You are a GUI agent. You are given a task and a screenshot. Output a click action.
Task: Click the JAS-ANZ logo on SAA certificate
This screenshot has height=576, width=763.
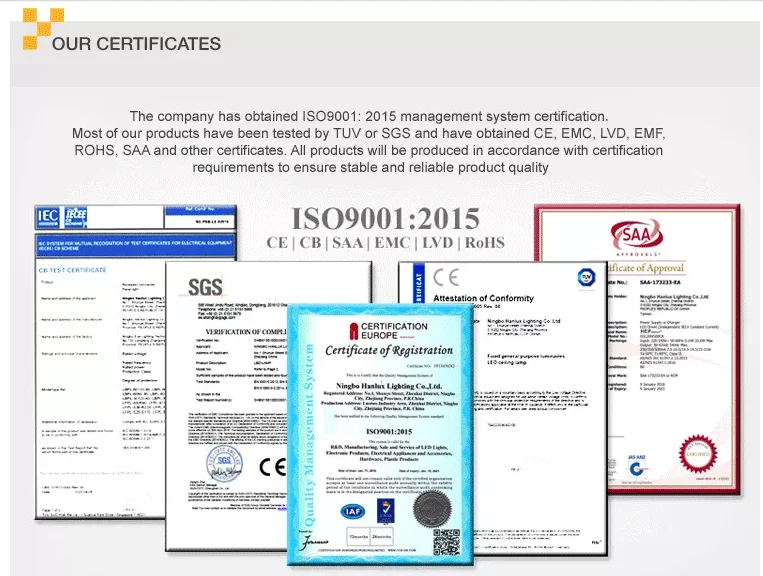[636, 467]
